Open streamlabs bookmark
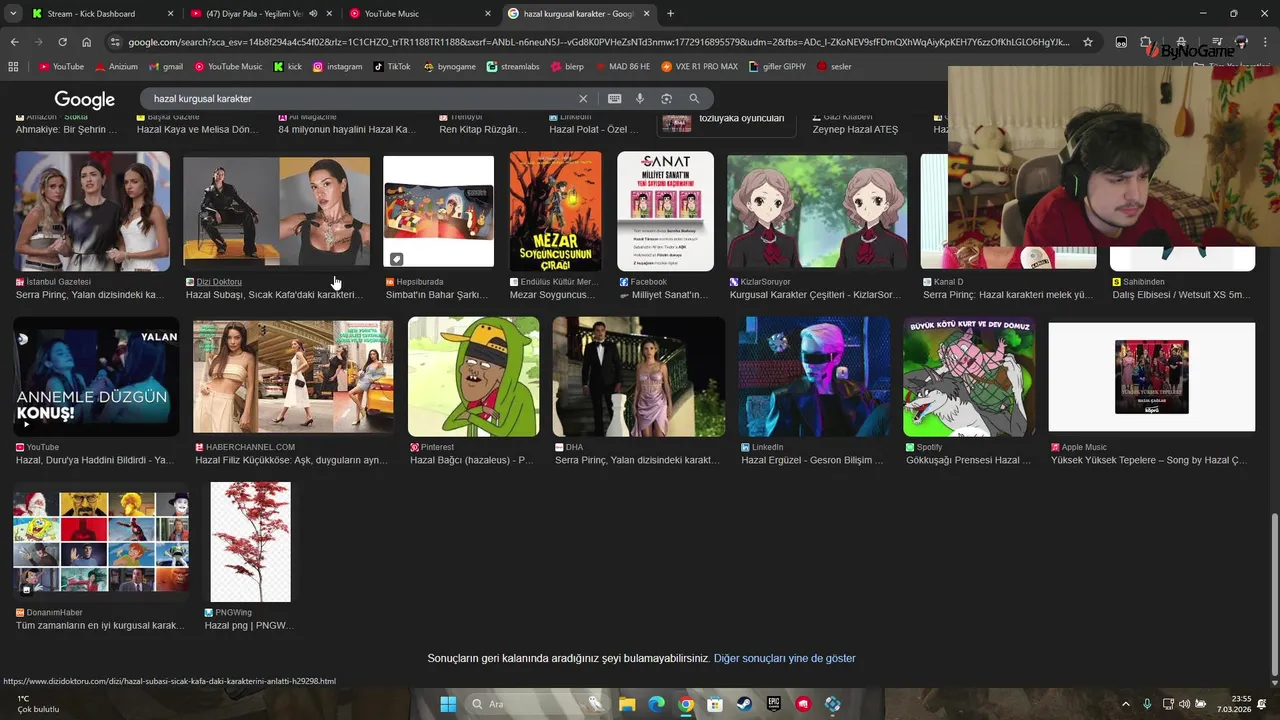This screenshot has width=1280, height=720. [513, 66]
